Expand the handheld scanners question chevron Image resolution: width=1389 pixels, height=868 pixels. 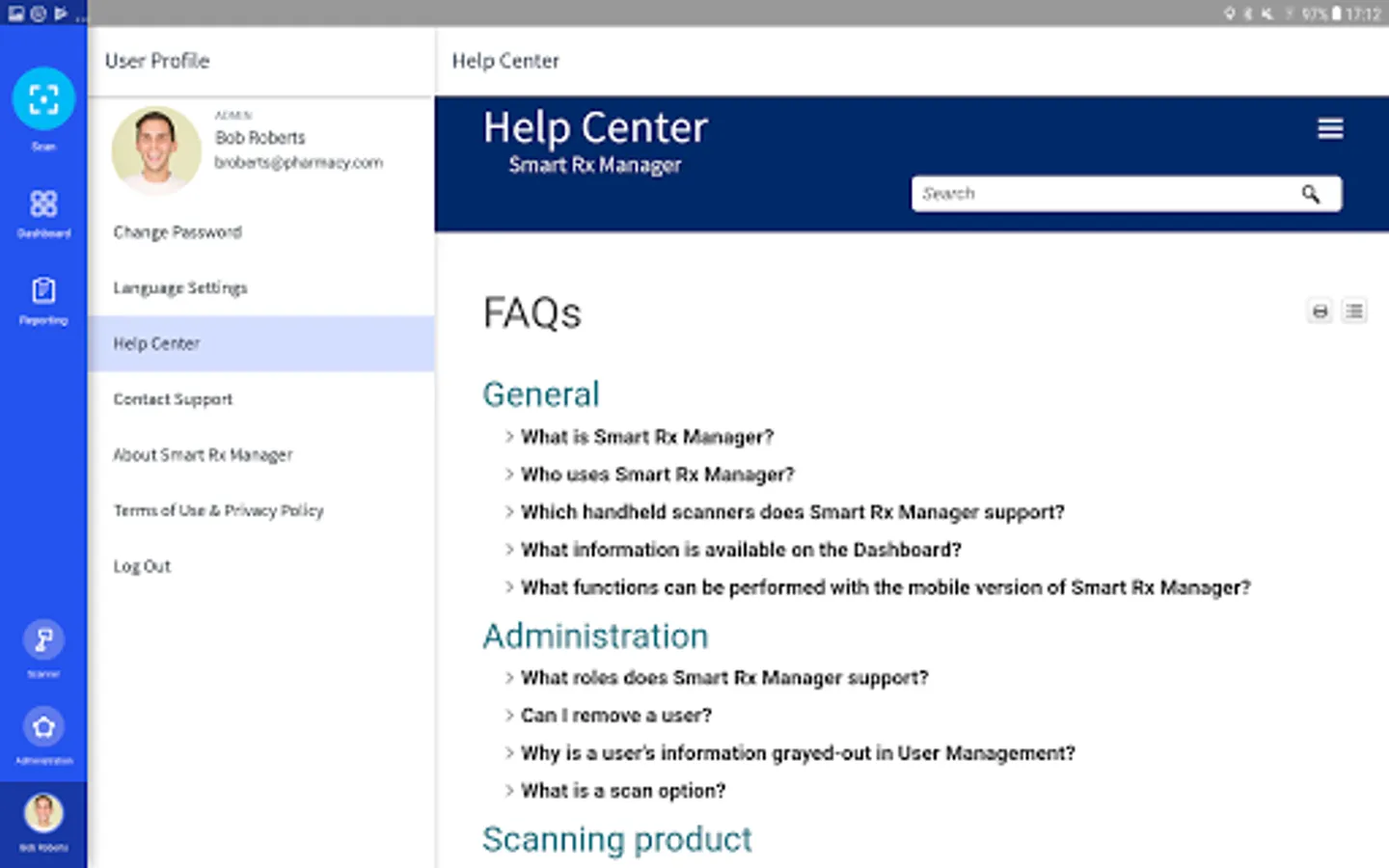pos(509,512)
